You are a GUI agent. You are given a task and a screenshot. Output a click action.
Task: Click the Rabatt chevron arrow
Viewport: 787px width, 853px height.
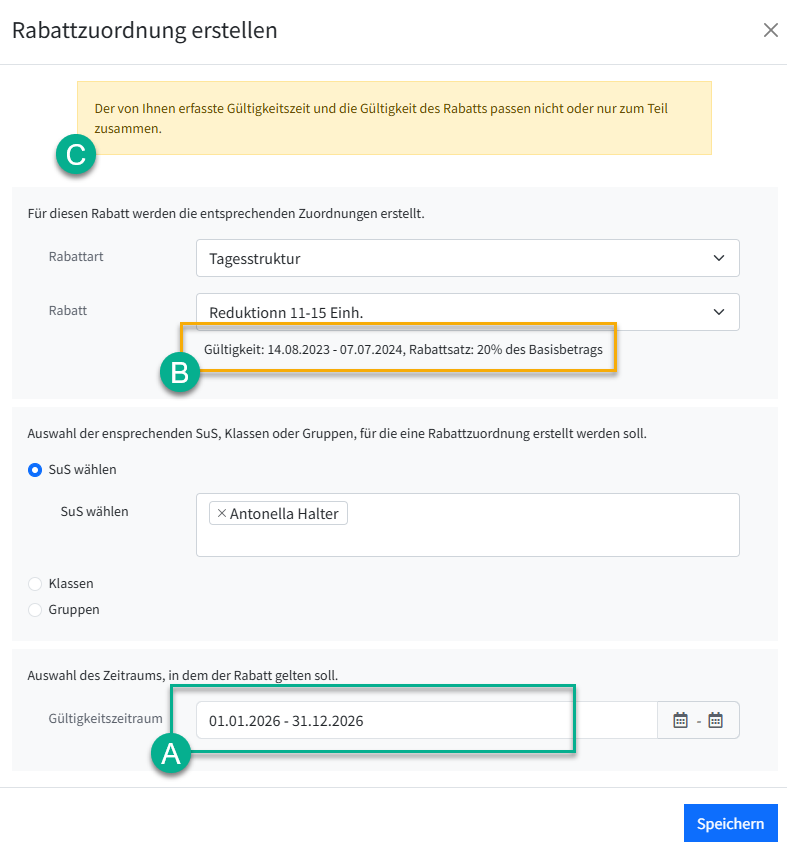click(x=719, y=312)
